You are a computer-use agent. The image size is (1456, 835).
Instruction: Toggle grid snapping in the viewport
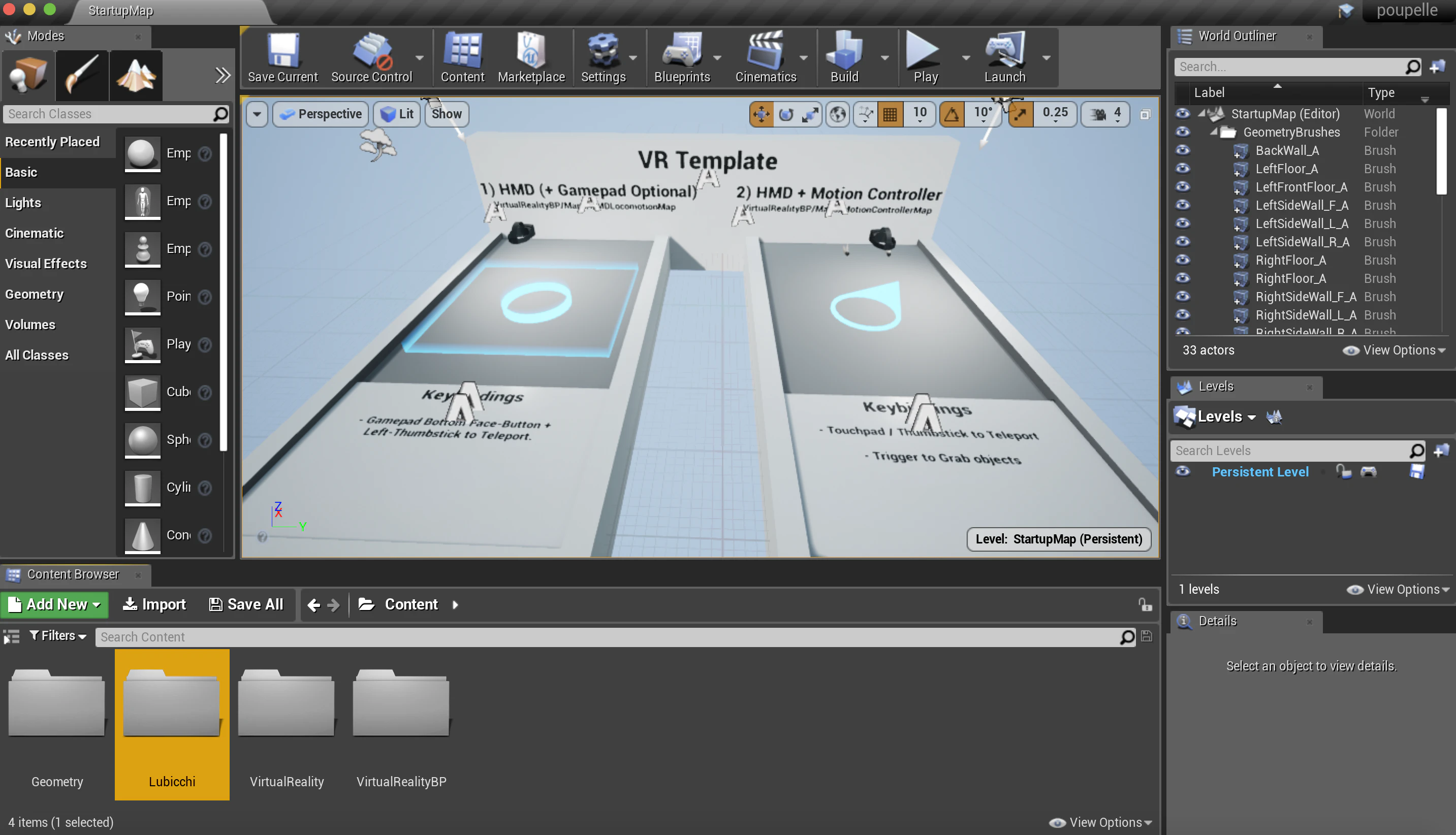click(x=890, y=114)
